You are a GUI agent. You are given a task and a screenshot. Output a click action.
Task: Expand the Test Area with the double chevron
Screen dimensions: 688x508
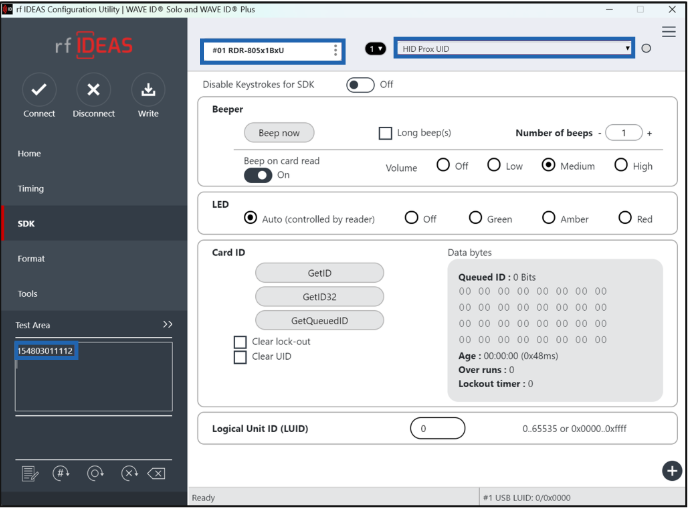[x=168, y=325]
